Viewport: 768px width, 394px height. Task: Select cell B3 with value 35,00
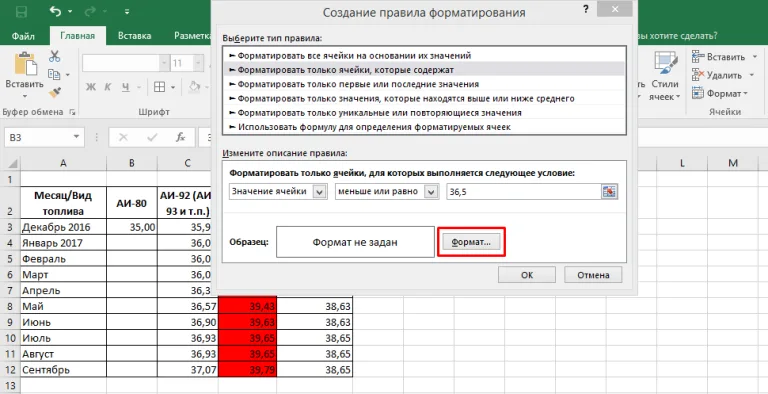pos(132,227)
